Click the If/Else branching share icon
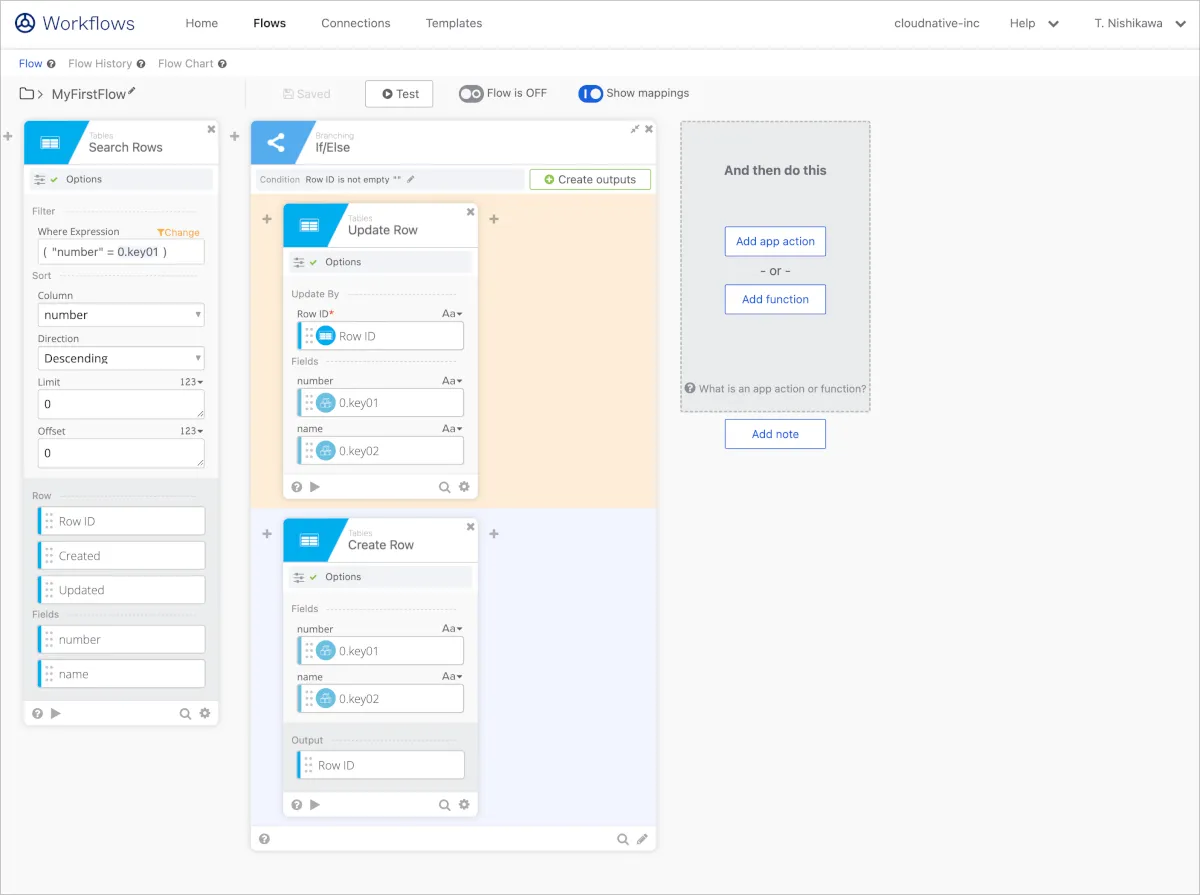The width and height of the screenshot is (1200, 895). point(275,143)
